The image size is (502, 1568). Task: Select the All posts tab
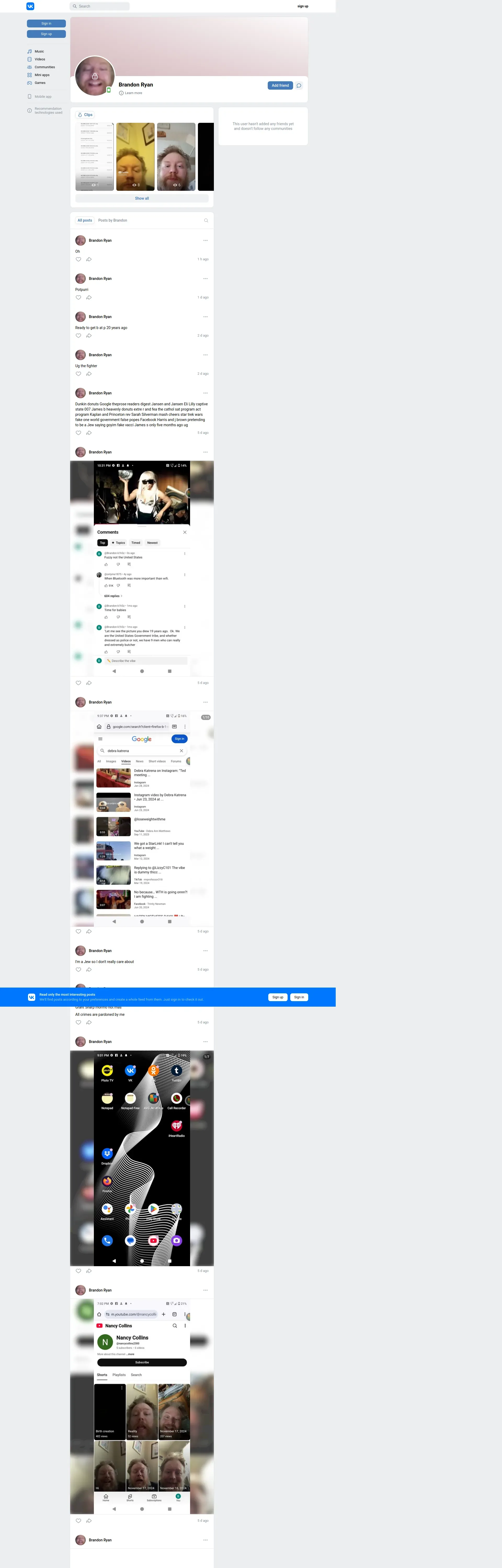pos(85,220)
